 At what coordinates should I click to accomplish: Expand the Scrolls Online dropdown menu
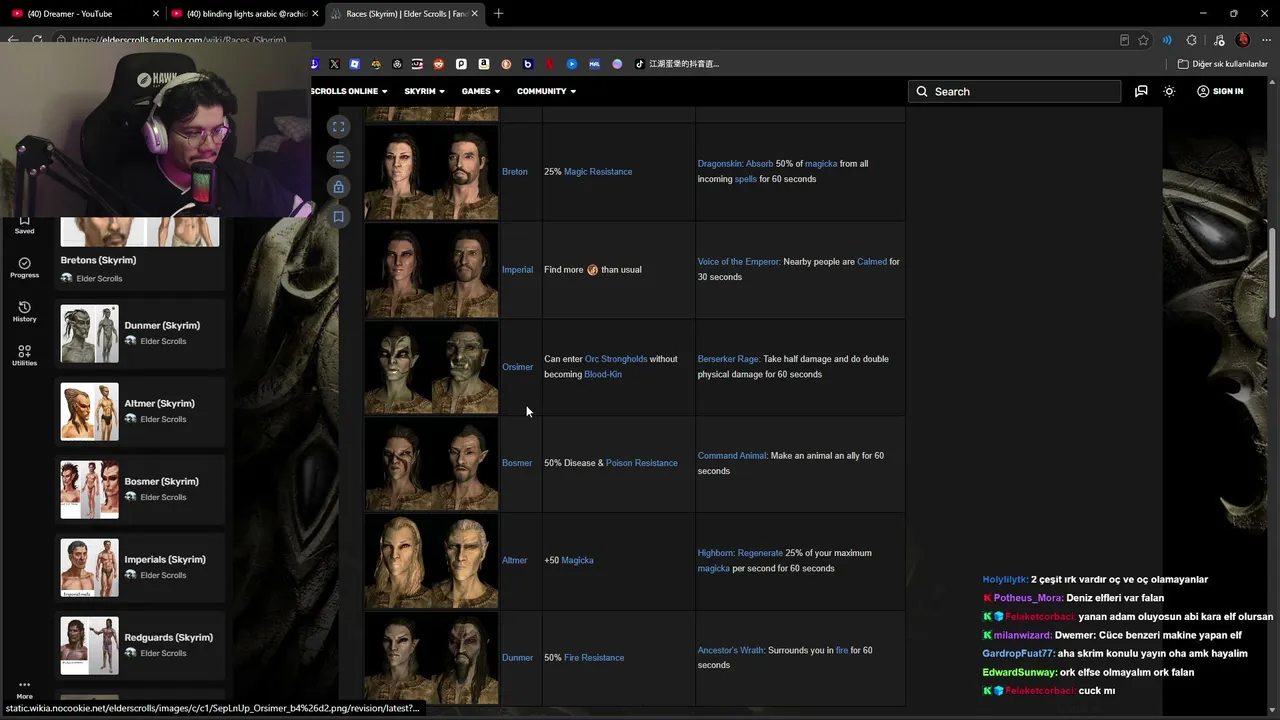(349, 91)
